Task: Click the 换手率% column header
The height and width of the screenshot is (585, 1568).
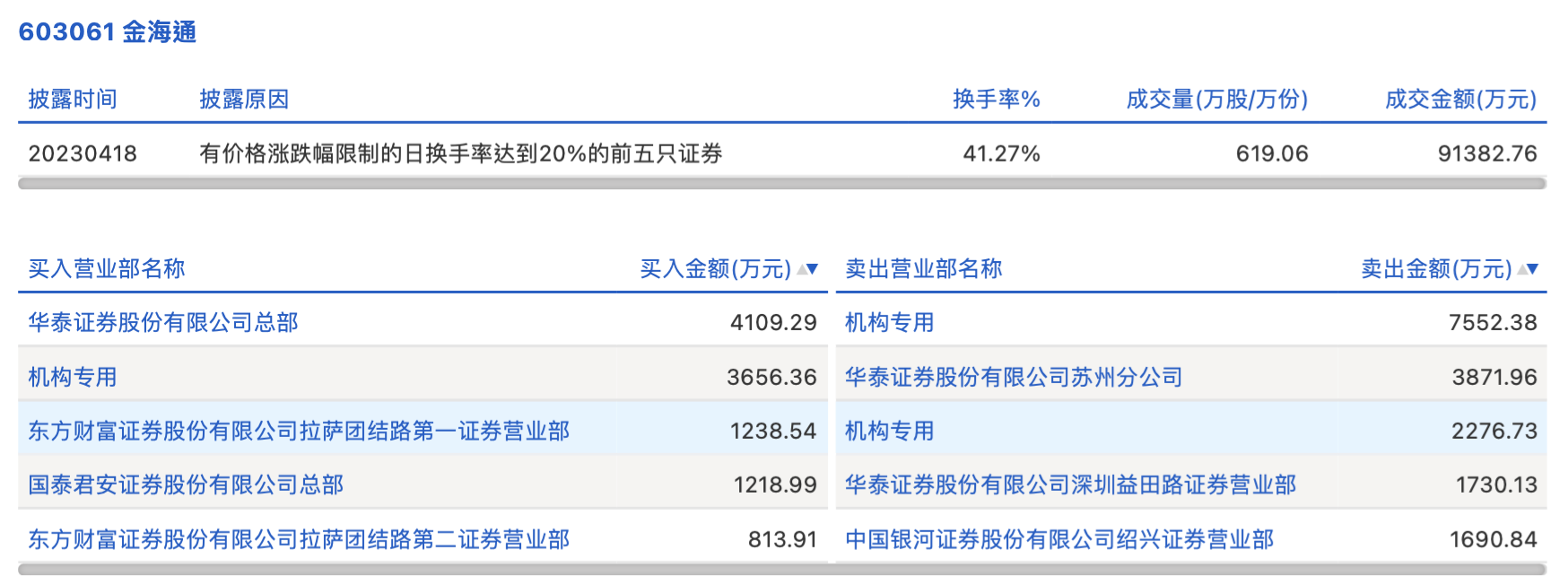Action: pos(996,99)
